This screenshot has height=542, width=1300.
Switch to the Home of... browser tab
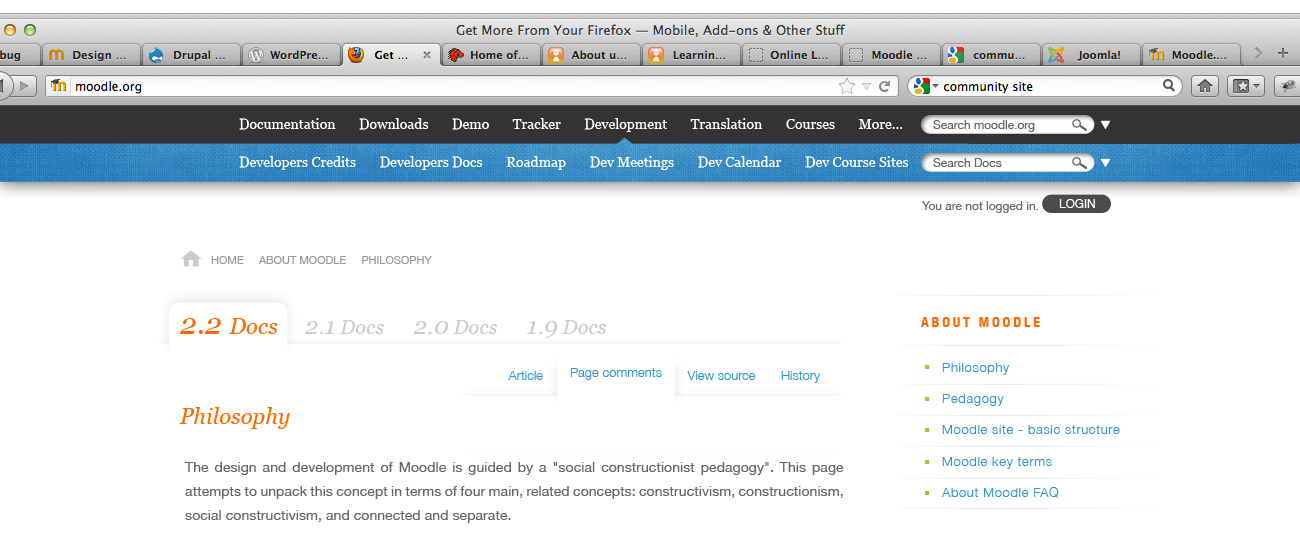point(490,55)
